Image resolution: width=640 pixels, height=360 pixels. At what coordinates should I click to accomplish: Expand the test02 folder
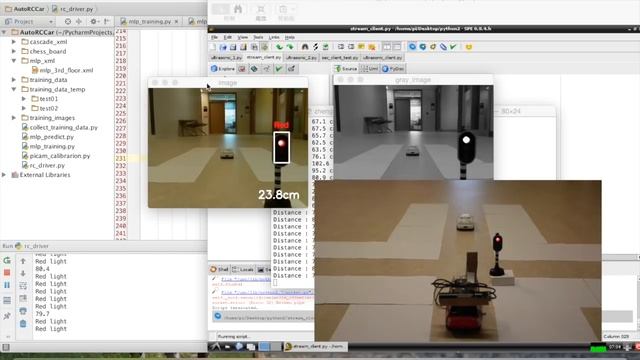24,108
